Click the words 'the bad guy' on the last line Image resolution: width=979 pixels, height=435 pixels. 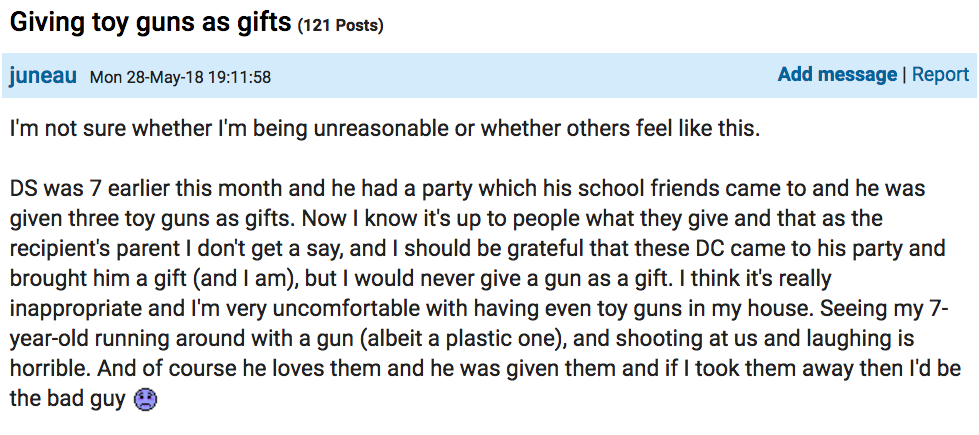68,400
